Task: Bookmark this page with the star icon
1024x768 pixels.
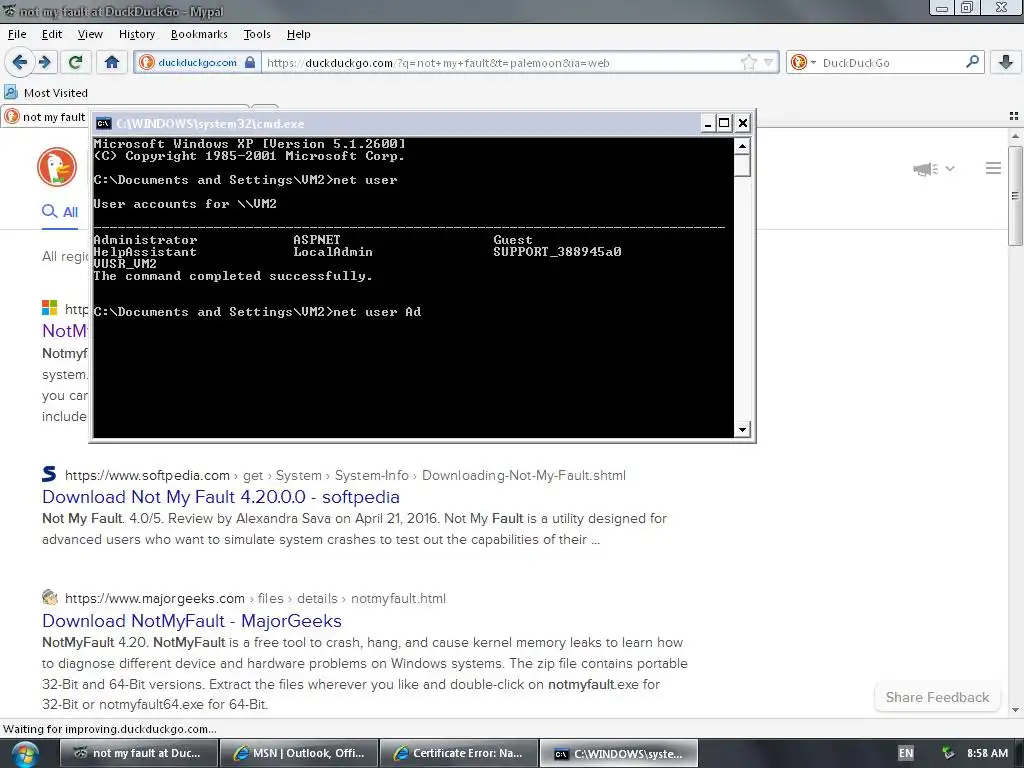Action: pos(748,63)
